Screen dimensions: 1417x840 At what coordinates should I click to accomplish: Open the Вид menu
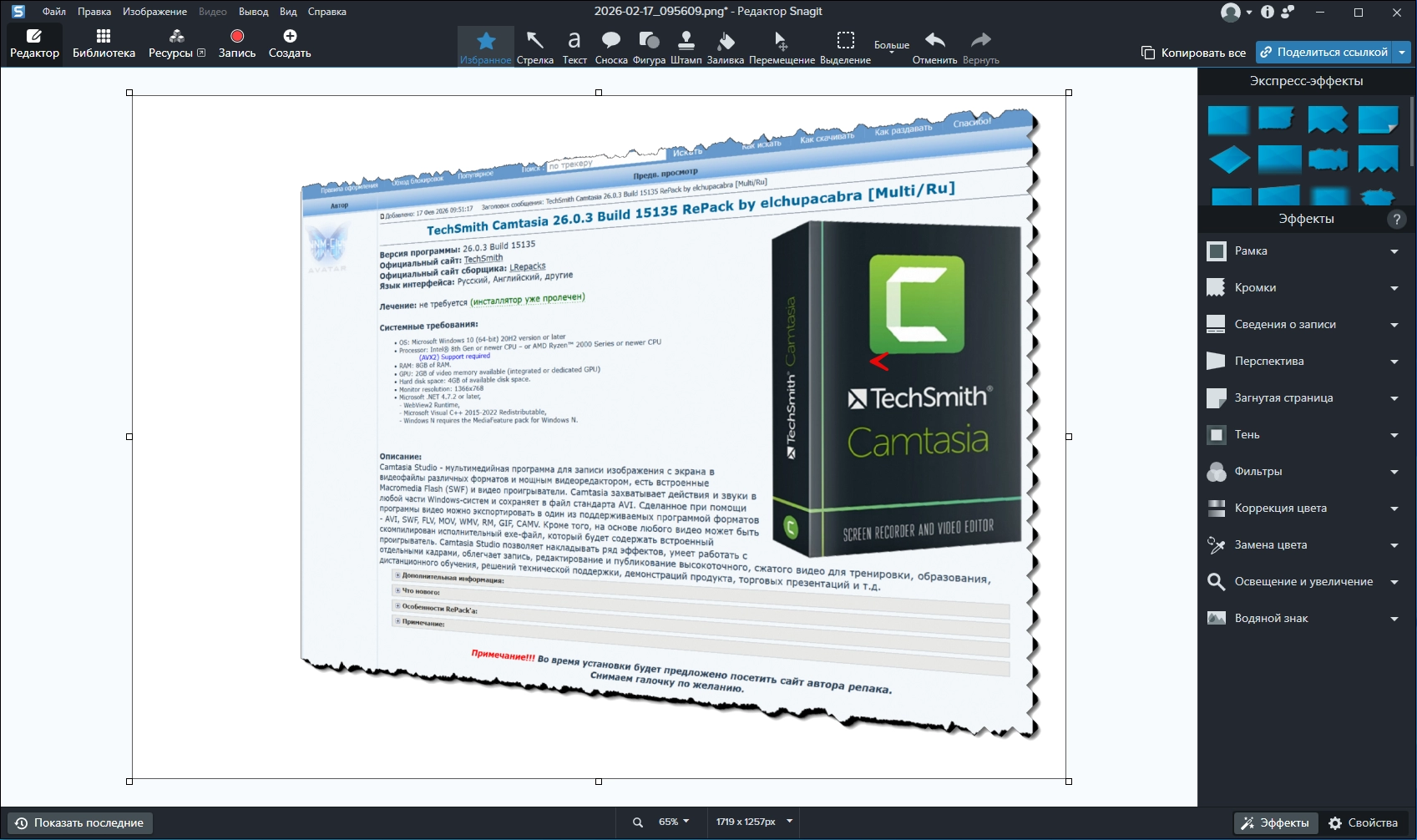coord(288,12)
